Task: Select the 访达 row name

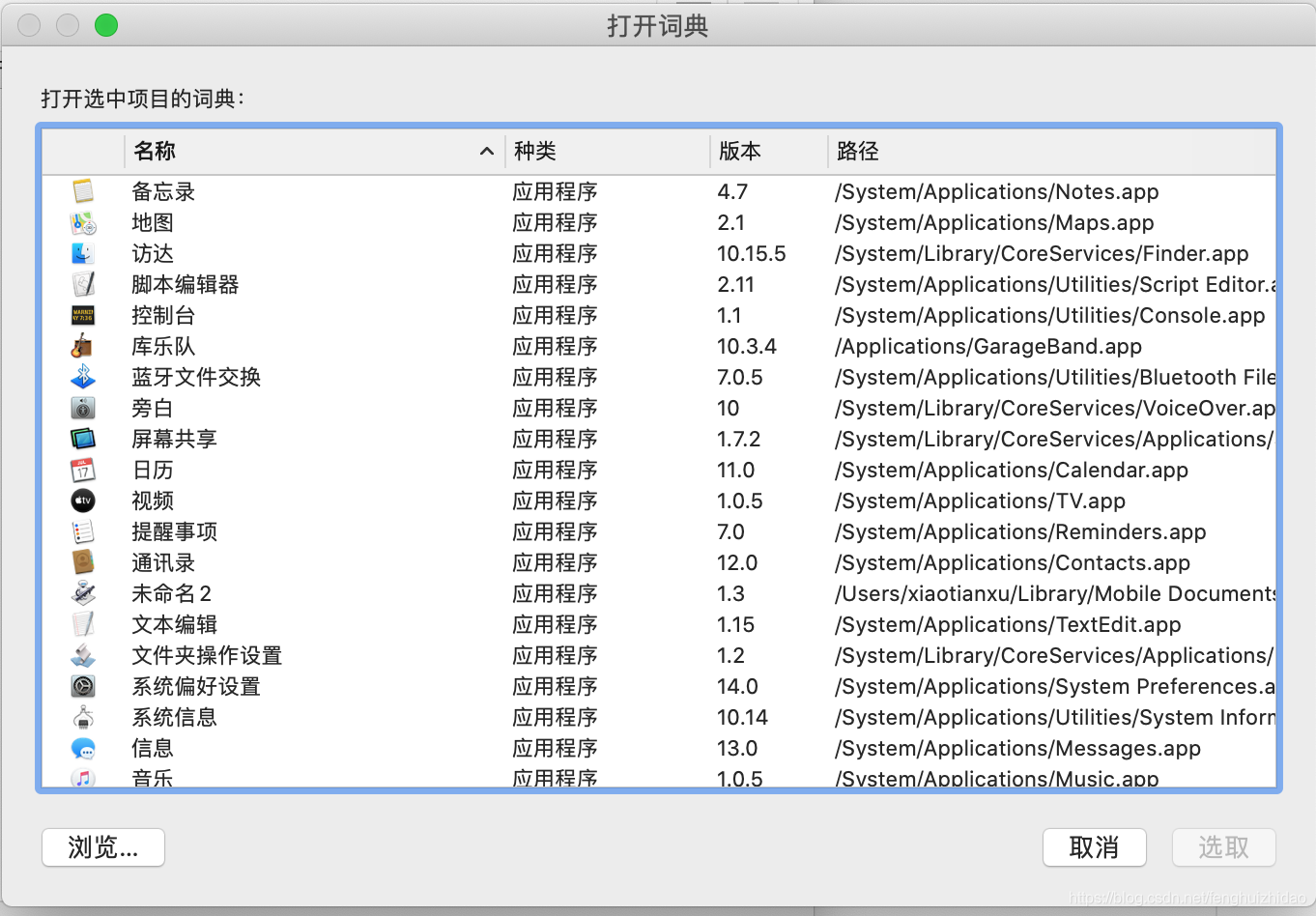Action: tap(153, 253)
